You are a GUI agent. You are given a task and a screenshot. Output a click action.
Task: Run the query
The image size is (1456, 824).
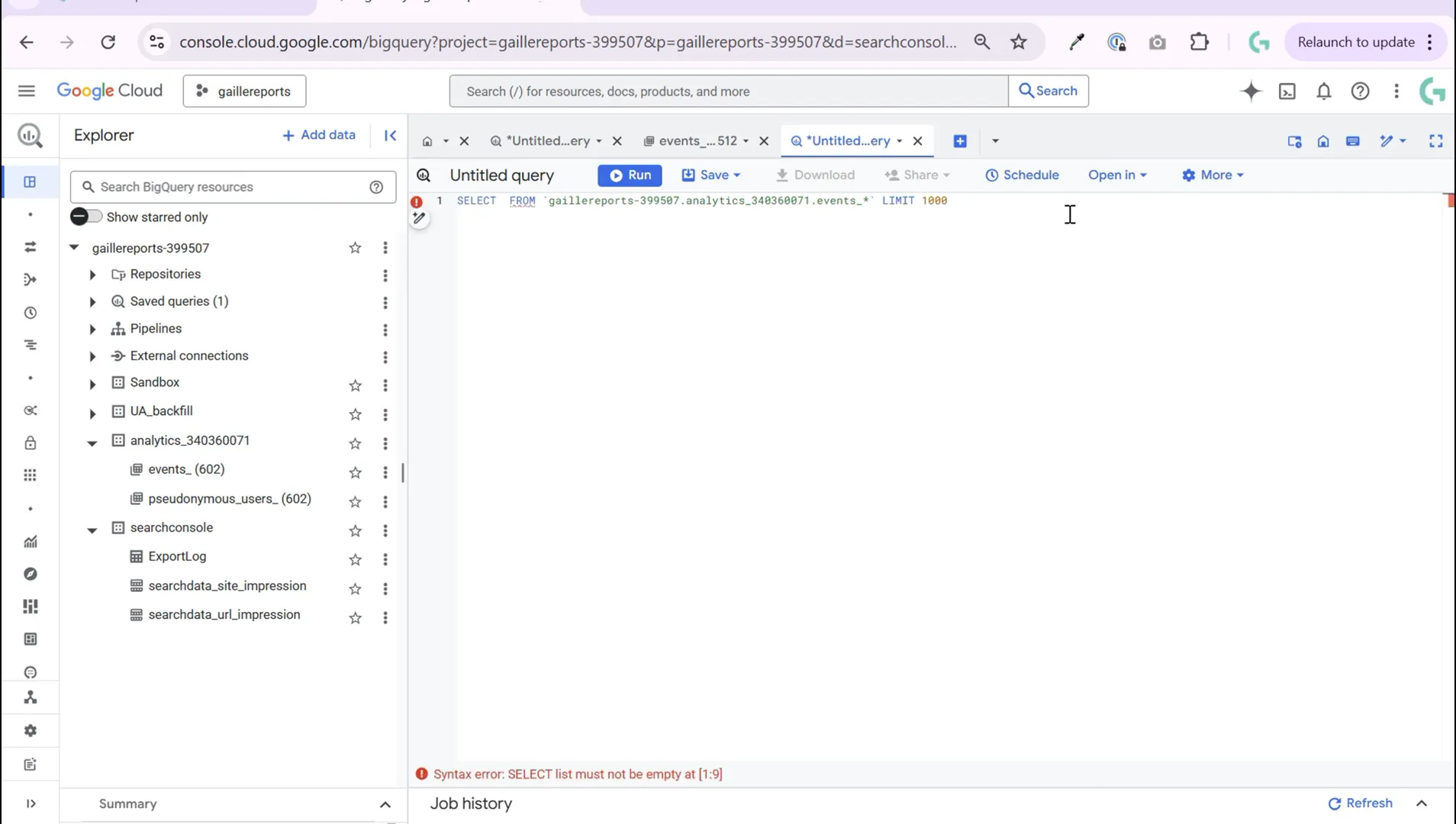[630, 175]
